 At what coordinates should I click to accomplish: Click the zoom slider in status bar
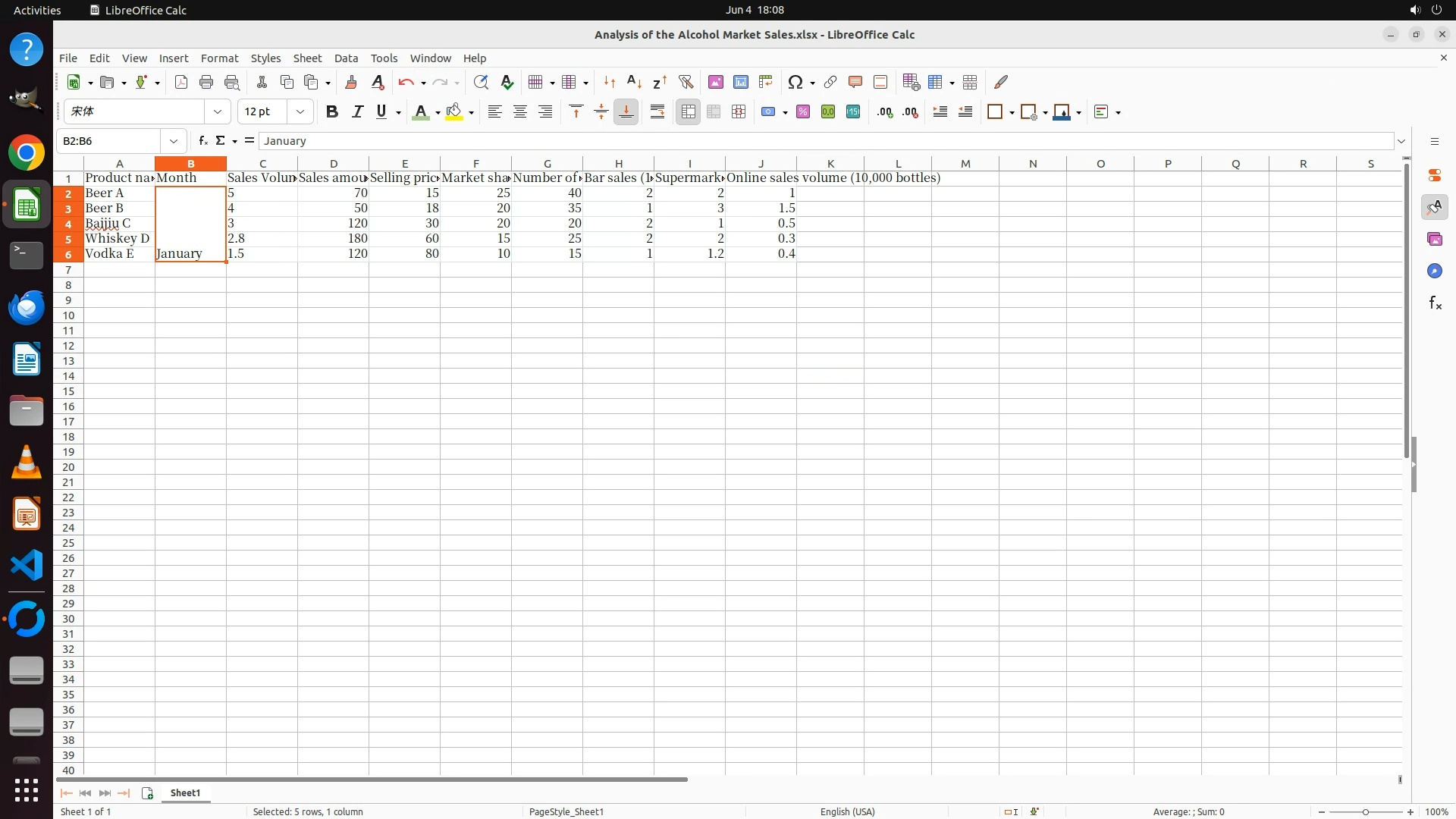[1365, 812]
